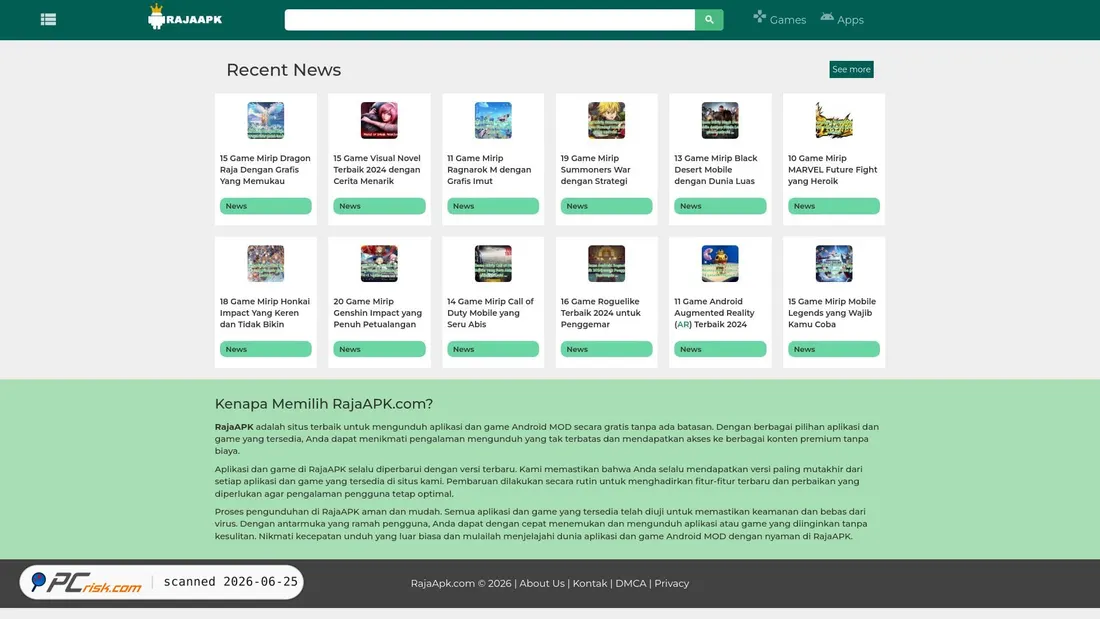Open MARVEL Future Fight article thumbnail
1100x619 pixels.
click(x=833, y=120)
